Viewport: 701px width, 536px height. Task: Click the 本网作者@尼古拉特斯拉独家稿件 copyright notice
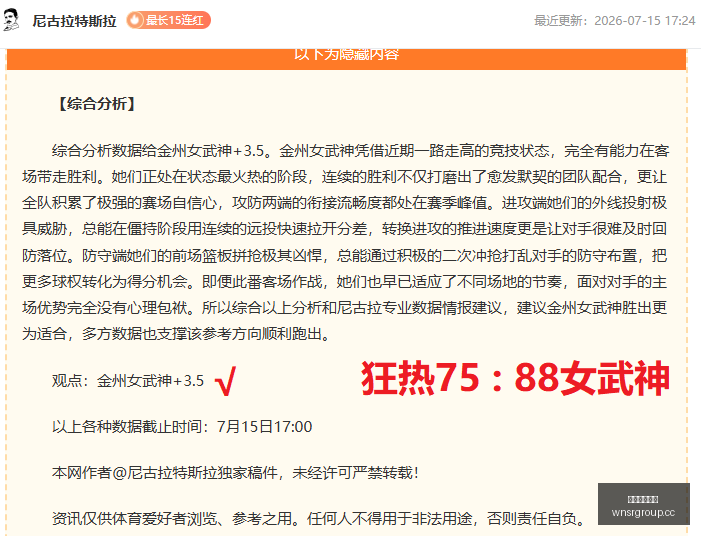click(x=236, y=473)
